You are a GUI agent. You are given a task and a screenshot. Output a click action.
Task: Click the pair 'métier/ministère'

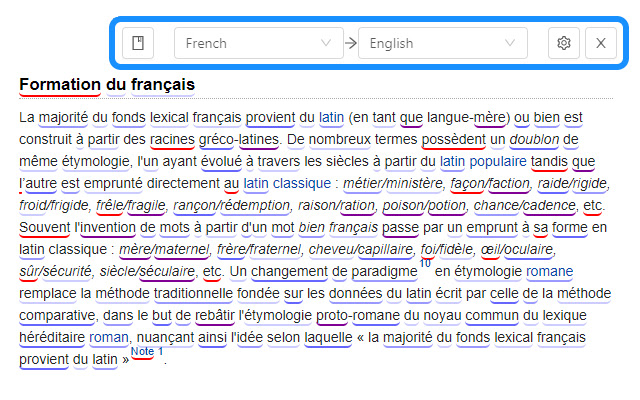(393, 184)
